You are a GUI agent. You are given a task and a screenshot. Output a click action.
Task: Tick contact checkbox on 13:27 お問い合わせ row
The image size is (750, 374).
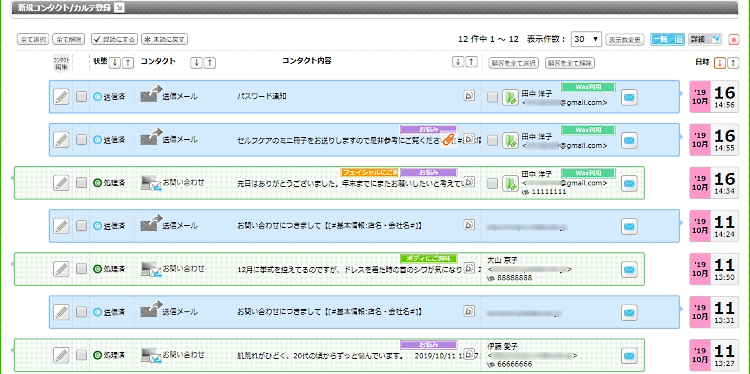point(82,354)
